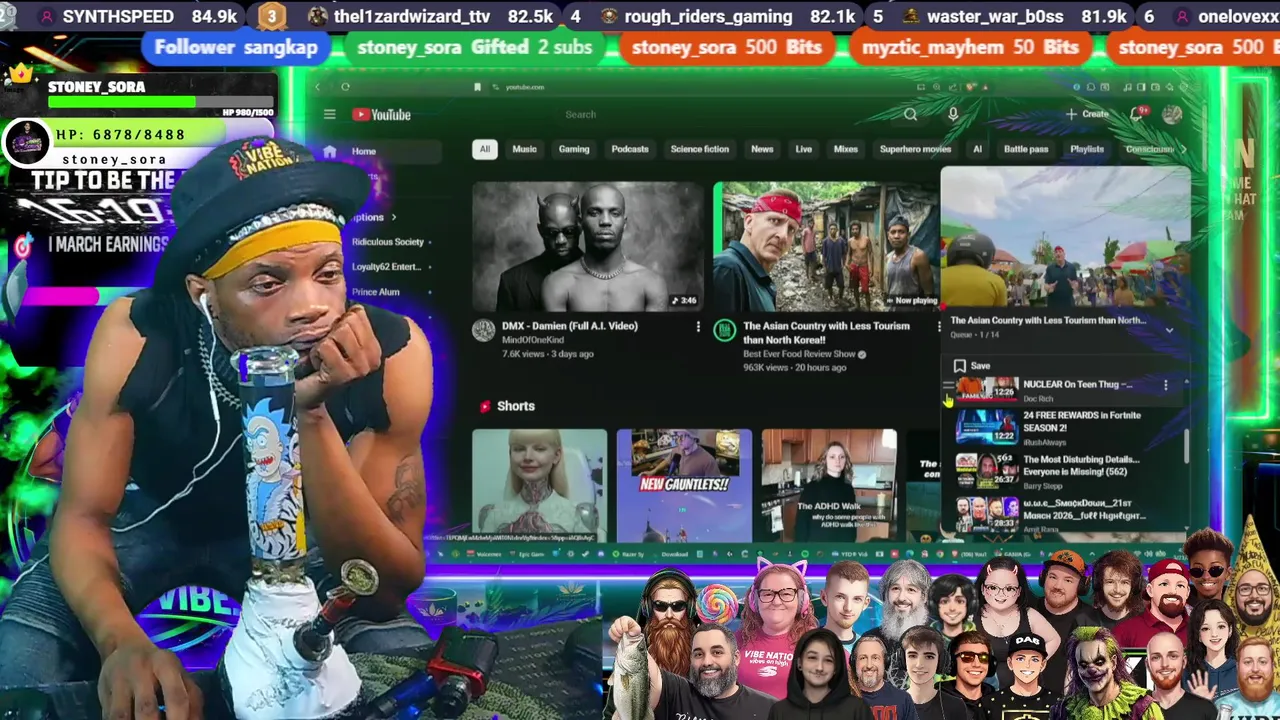Open options for NUCLEAR On Teen Thug queue item
Screen dimensions: 1280x720
pyautogui.click(x=1165, y=385)
